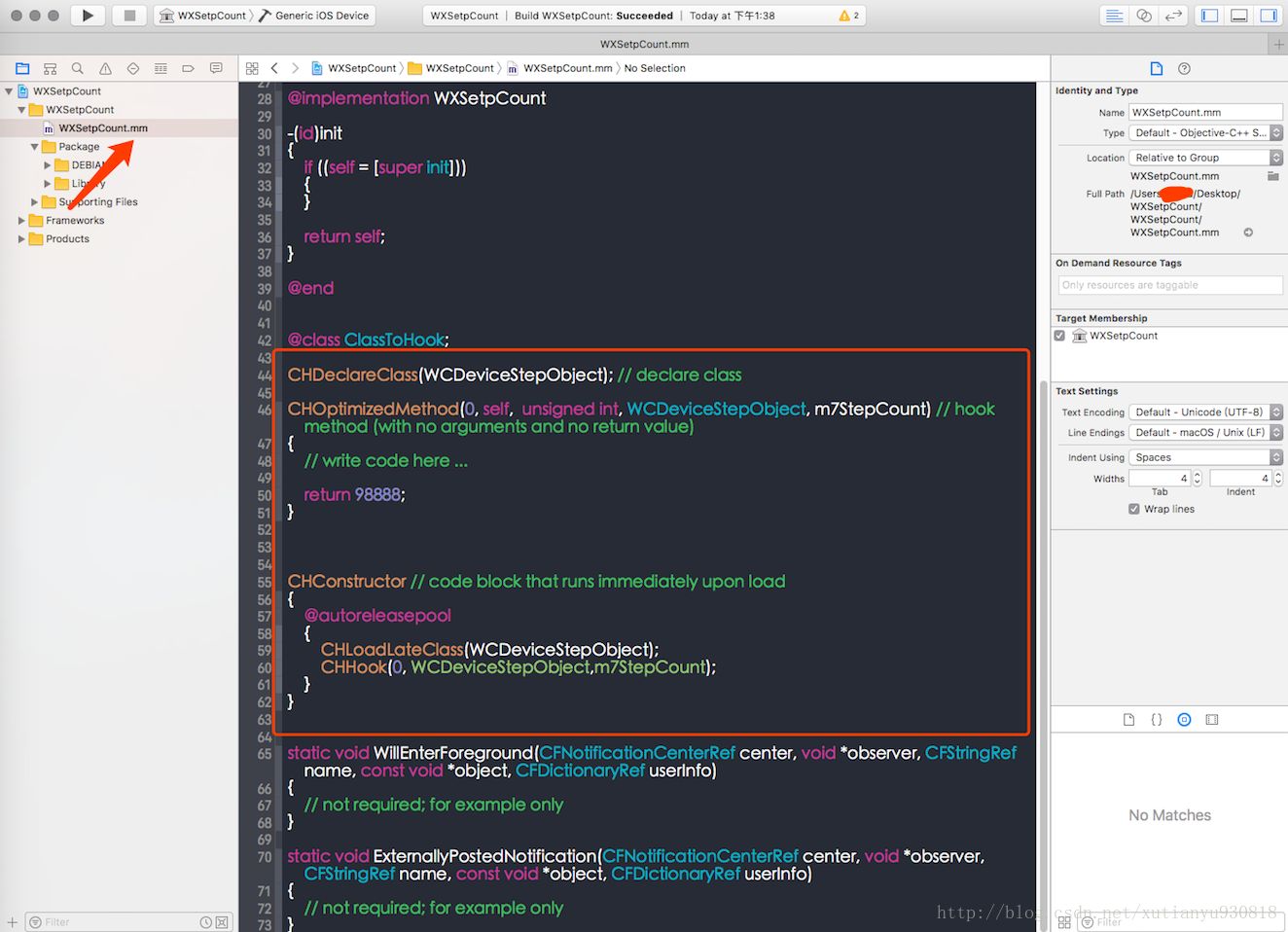This screenshot has height=932, width=1288.
Task: Expand the Supporting Files group
Action: click(34, 202)
